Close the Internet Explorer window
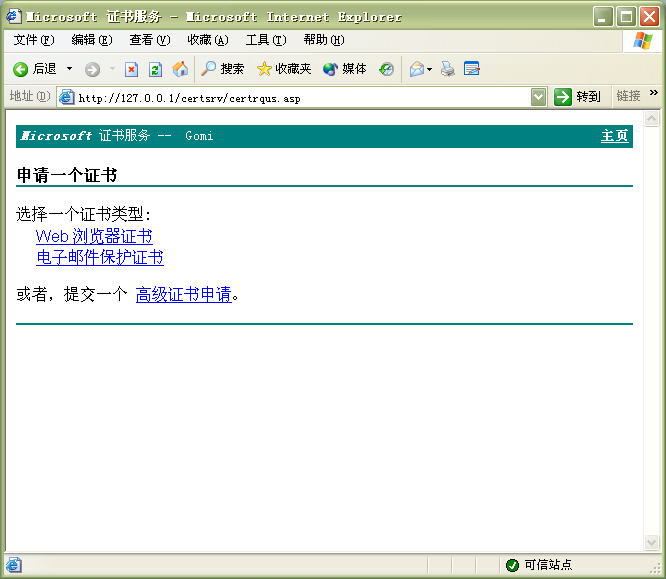666x579 pixels. [649, 17]
